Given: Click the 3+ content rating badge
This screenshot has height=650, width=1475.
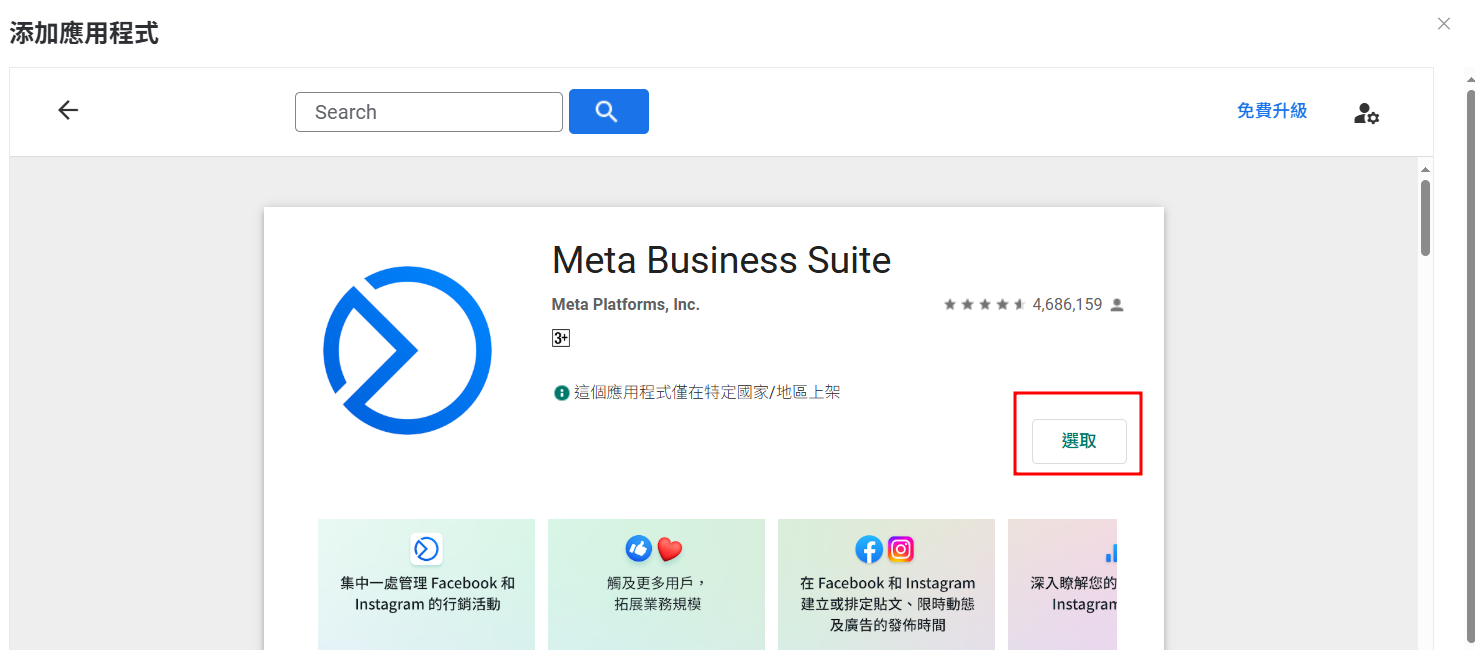Looking at the screenshot, I should click(561, 338).
